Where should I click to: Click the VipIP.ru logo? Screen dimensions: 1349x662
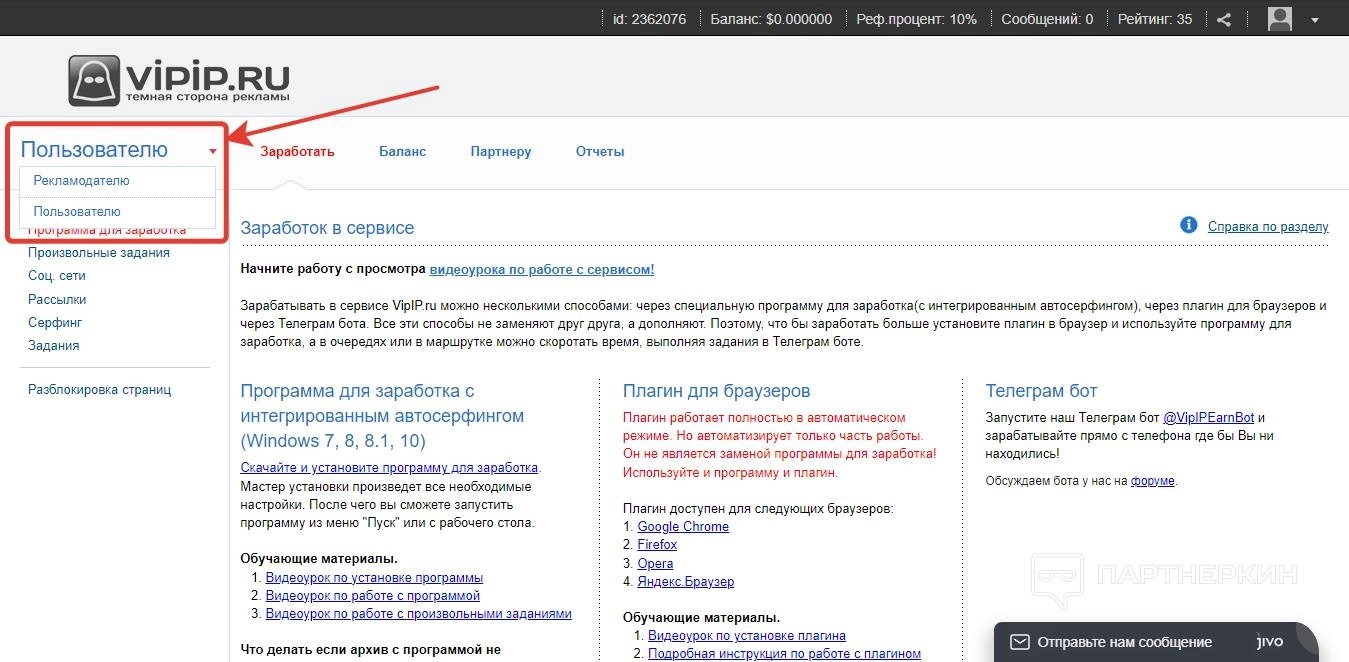pyautogui.click(x=180, y=80)
